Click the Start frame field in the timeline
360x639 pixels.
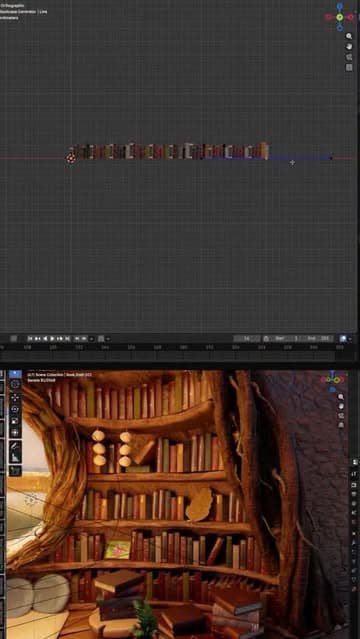(x=287, y=339)
